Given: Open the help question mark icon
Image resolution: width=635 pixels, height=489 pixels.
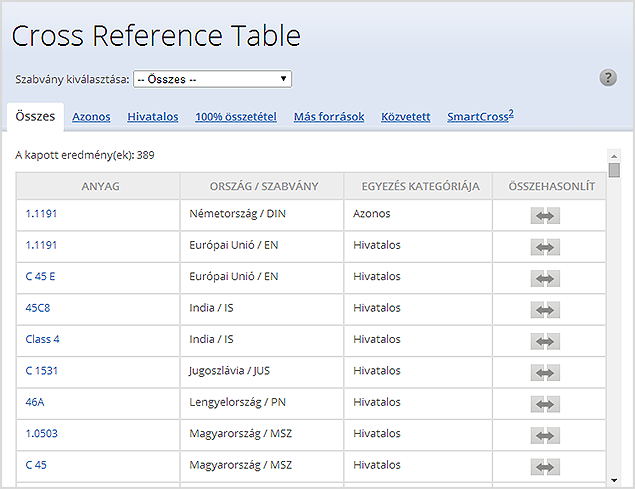Looking at the screenshot, I should (x=608, y=77).
